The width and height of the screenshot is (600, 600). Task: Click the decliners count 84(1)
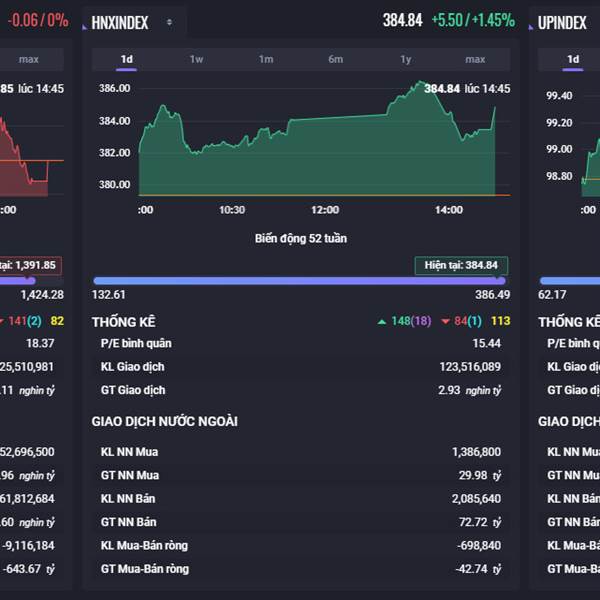pyautogui.click(x=468, y=321)
